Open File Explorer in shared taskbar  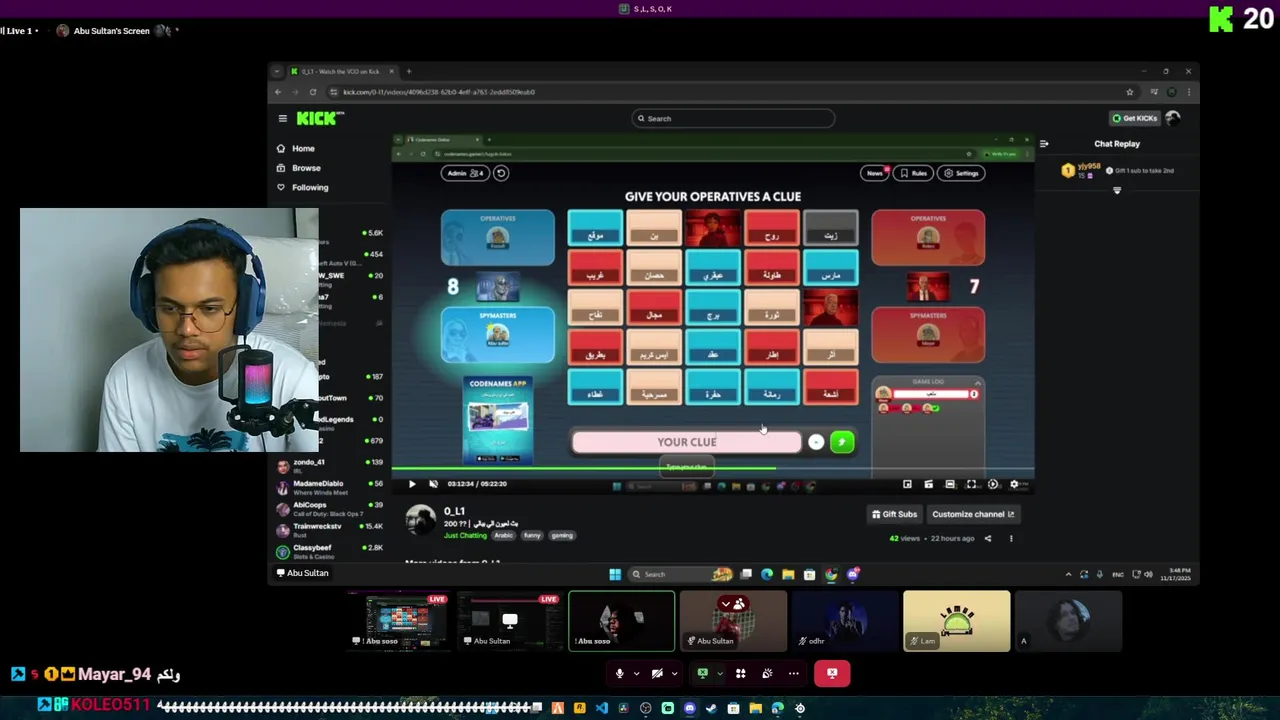click(788, 574)
